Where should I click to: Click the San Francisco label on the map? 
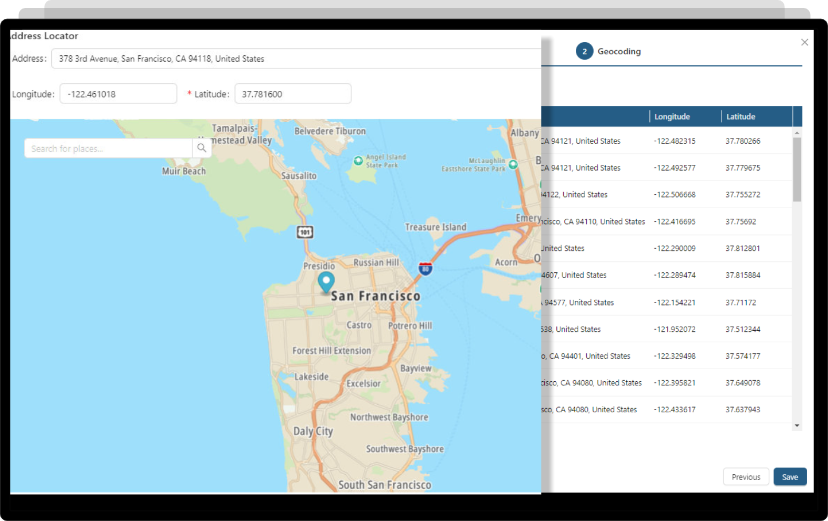375,296
